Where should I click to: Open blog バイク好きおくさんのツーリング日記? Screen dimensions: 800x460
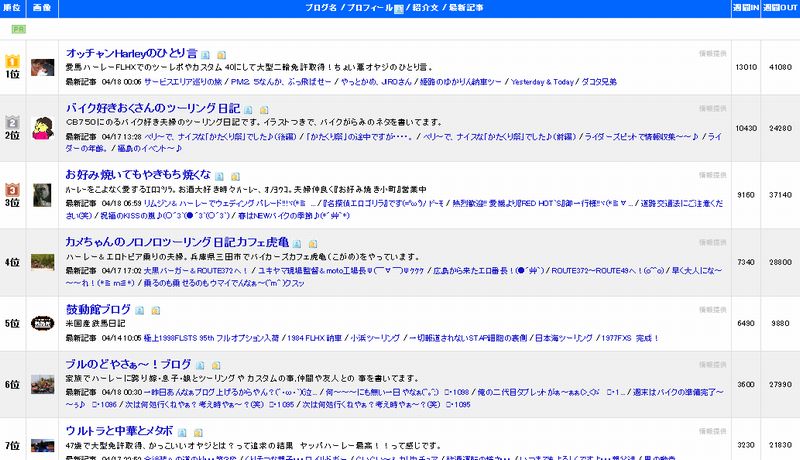(153, 108)
